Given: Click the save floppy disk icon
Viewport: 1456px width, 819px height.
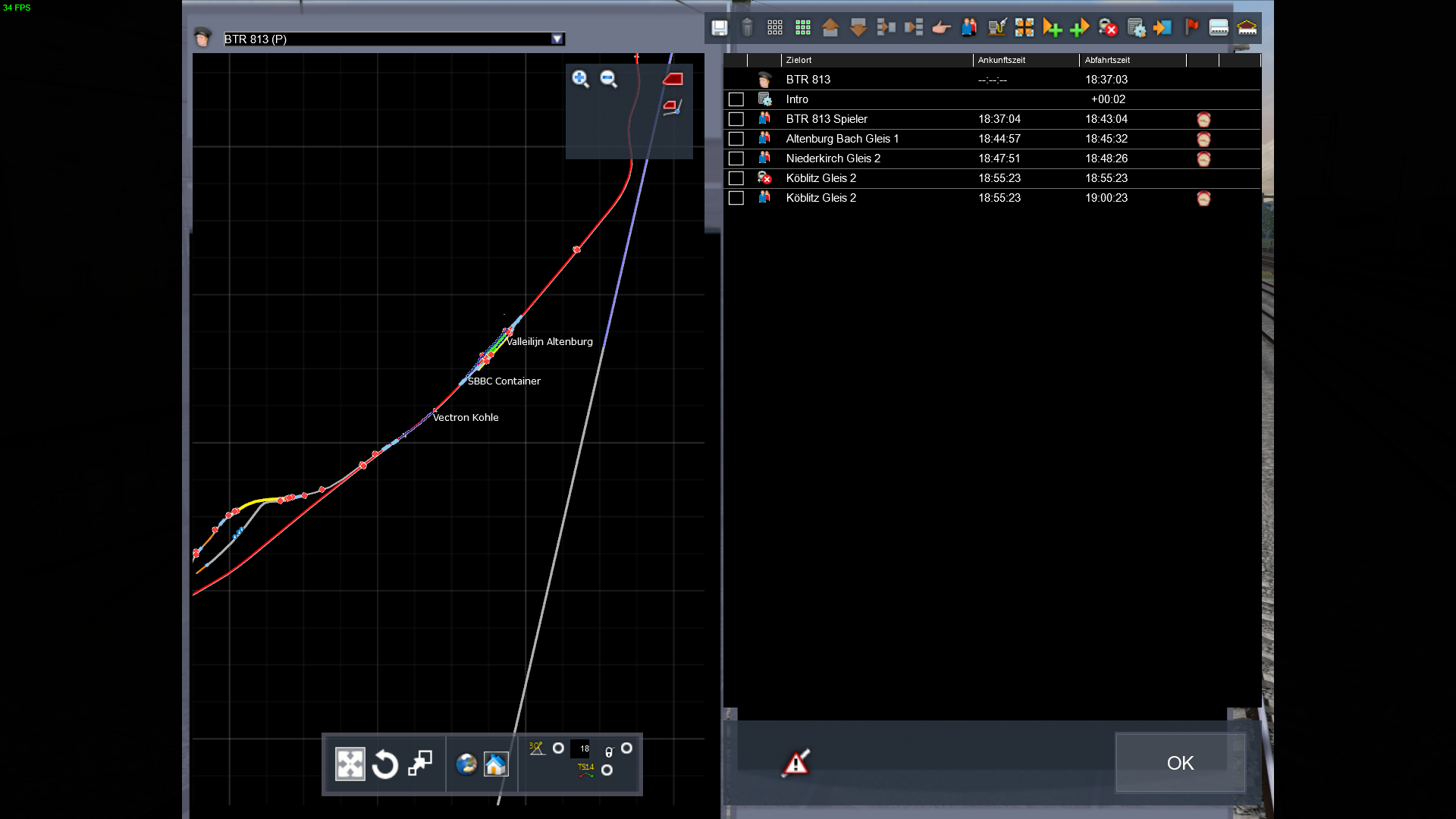Looking at the screenshot, I should (719, 28).
